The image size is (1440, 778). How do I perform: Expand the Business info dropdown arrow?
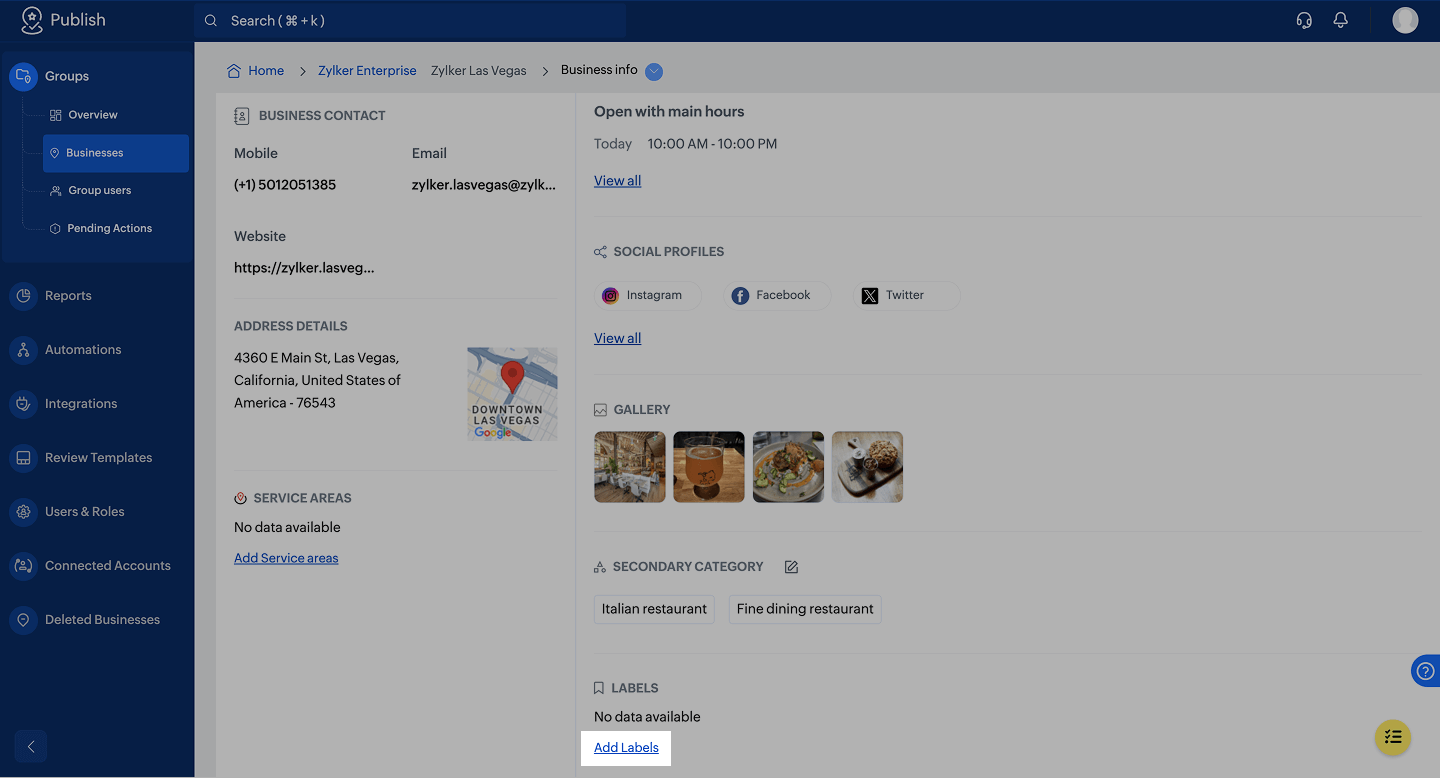click(654, 71)
